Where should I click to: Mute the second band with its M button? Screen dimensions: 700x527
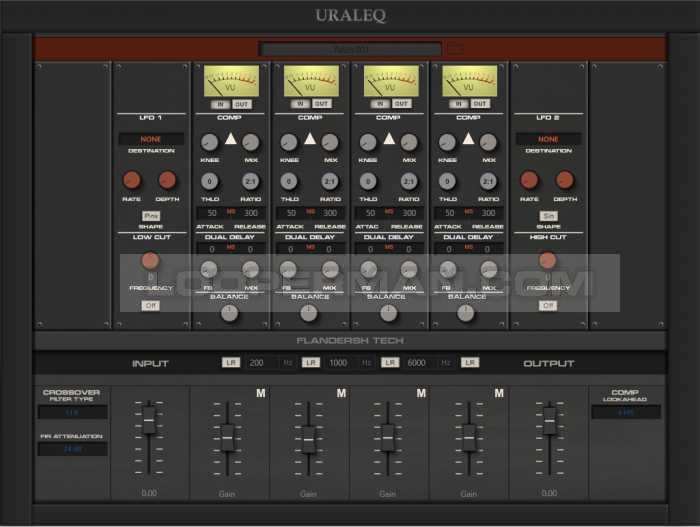341,393
